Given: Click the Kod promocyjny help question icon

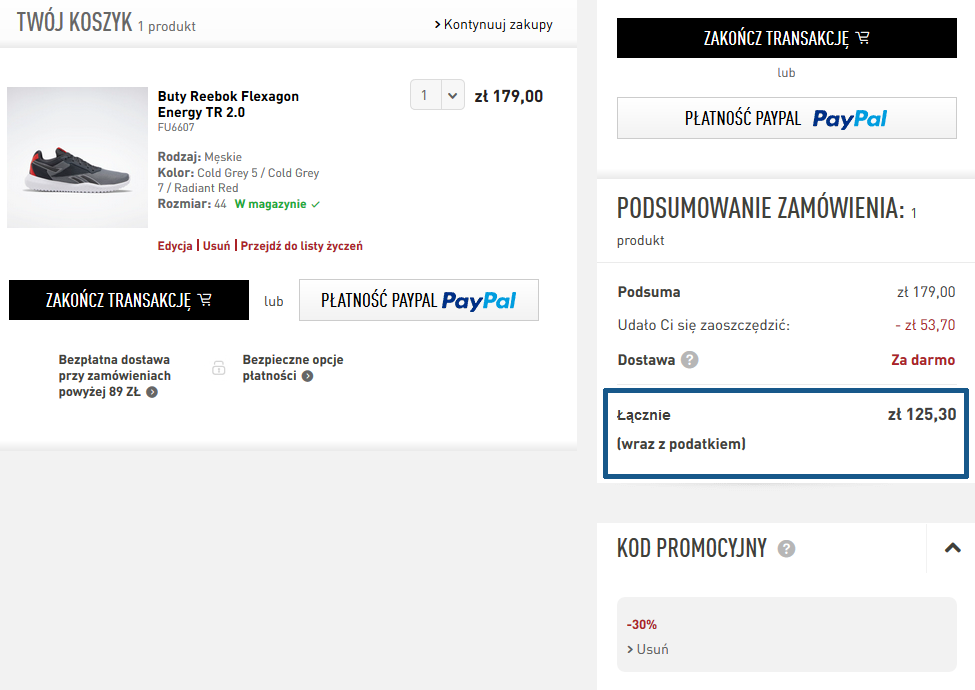Looking at the screenshot, I should 786,549.
